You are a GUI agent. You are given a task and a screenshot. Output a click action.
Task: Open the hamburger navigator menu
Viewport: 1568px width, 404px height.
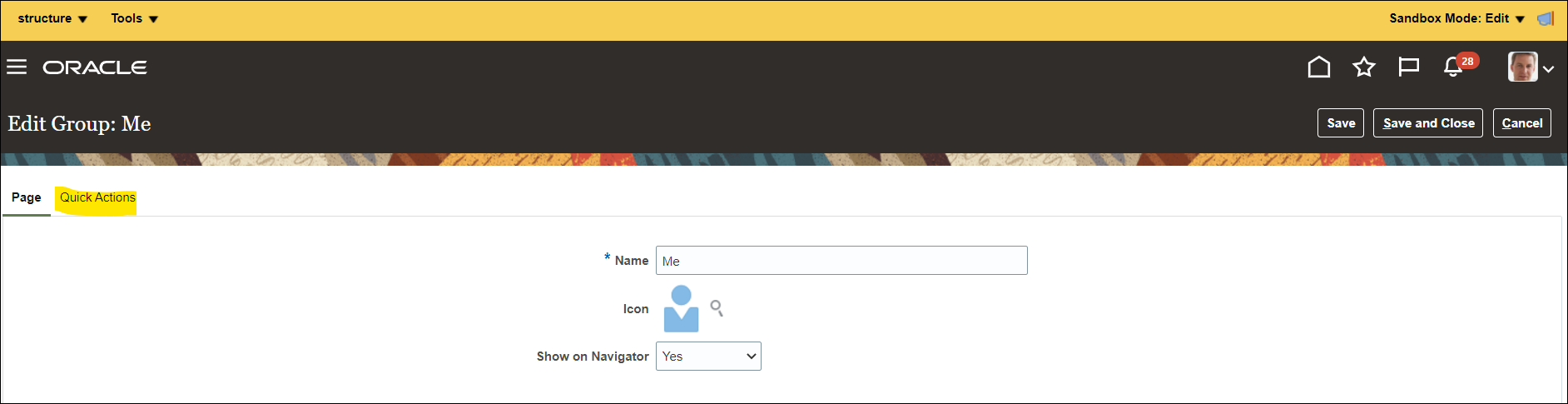(x=17, y=67)
